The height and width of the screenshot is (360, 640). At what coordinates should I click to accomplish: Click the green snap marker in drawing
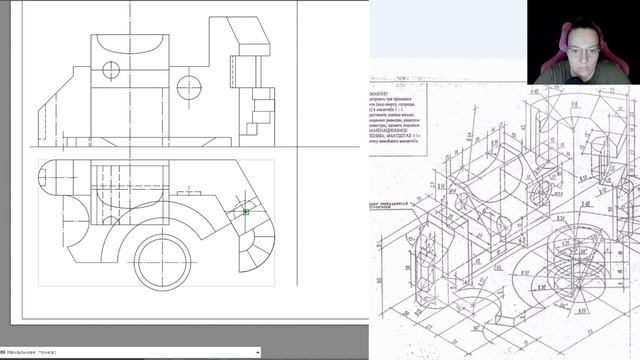[x=246, y=212]
